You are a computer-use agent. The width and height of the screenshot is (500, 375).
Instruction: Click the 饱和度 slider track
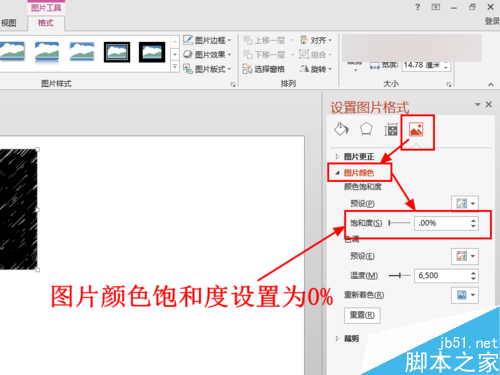399,223
